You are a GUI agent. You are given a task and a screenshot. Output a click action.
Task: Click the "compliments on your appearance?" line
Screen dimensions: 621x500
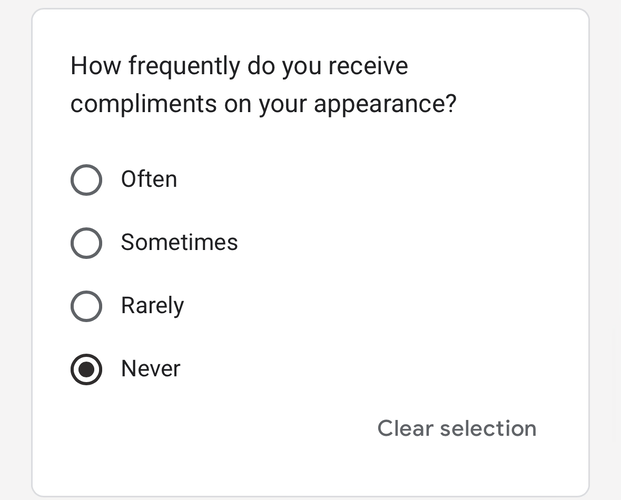coord(263,106)
